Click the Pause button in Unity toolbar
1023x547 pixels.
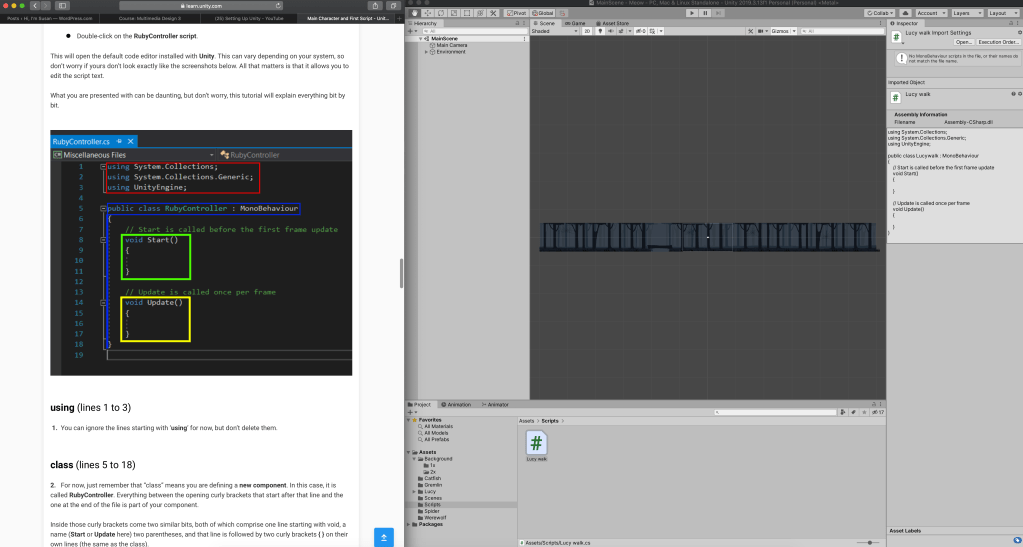pyautogui.click(x=706, y=12)
